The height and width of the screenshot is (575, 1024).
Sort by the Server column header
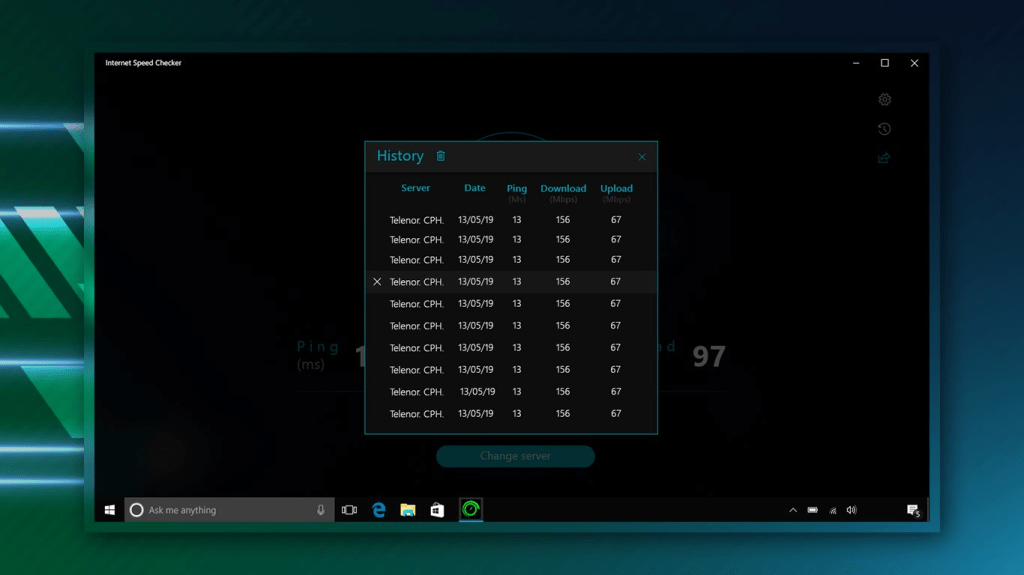(x=416, y=188)
